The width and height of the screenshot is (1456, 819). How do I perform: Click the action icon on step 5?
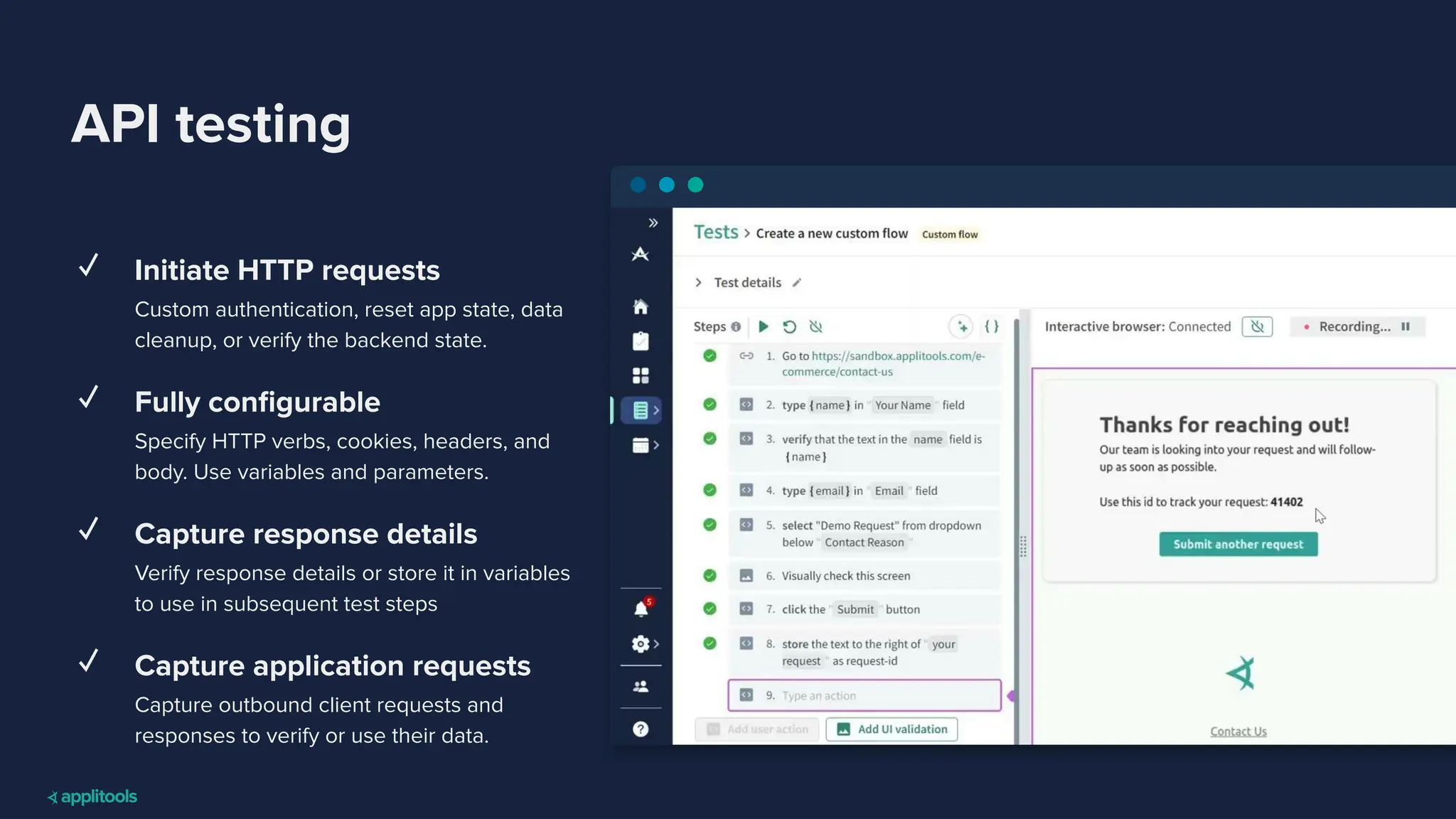pos(746,525)
